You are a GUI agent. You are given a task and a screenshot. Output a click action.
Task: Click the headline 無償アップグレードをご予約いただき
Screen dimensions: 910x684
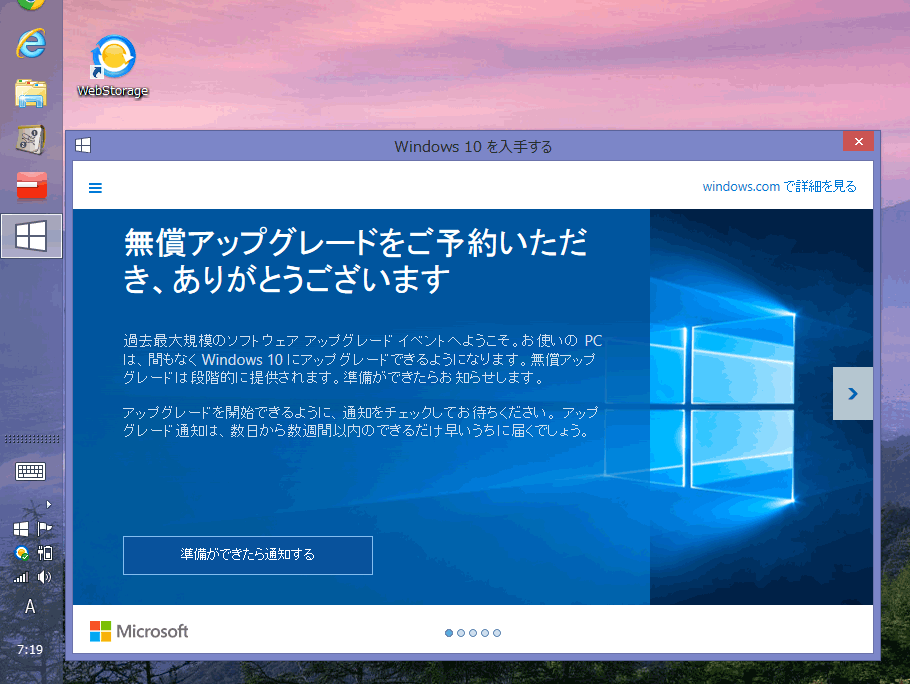pos(355,260)
